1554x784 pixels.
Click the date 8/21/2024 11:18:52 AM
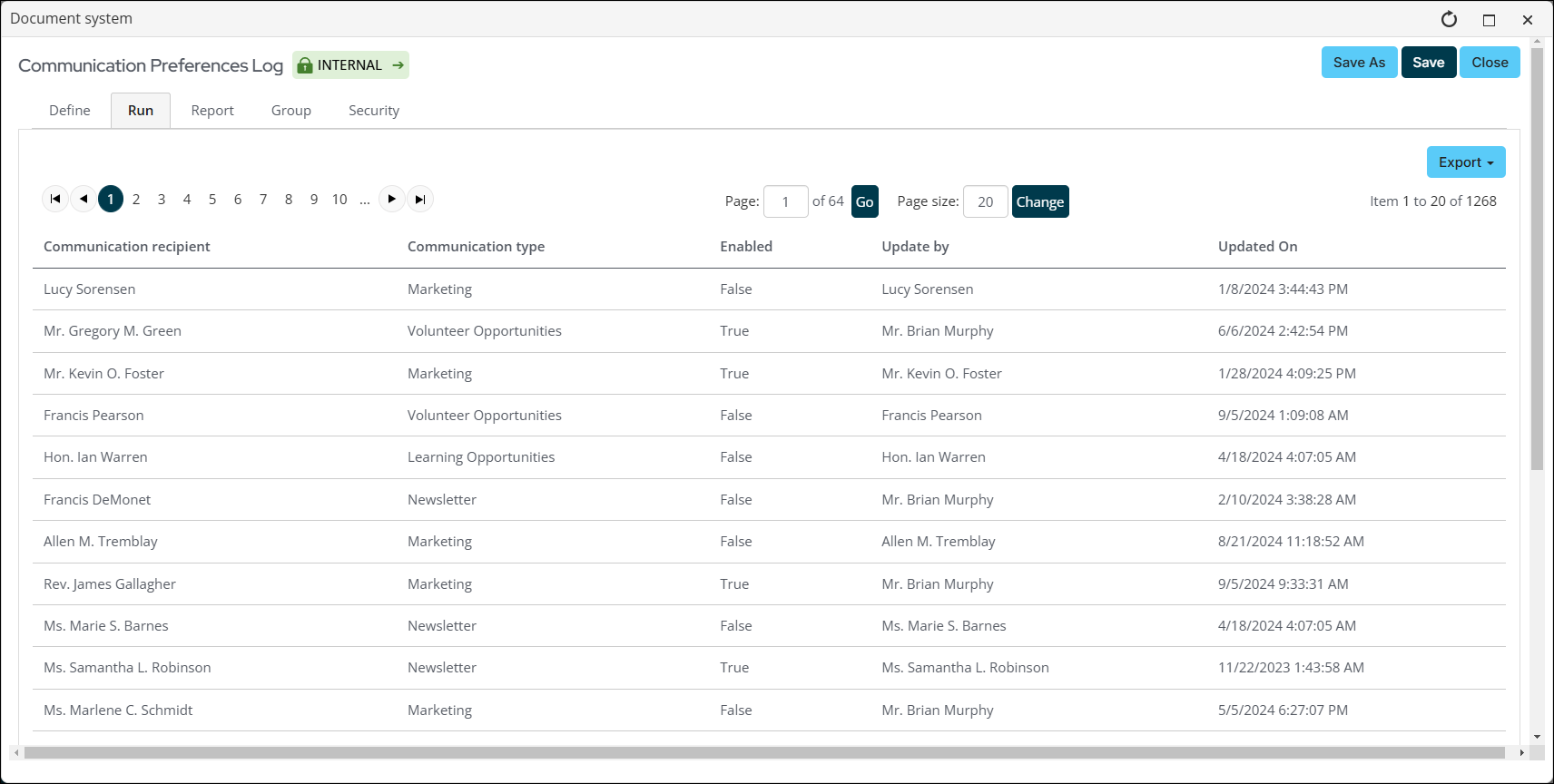click(x=1291, y=542)
